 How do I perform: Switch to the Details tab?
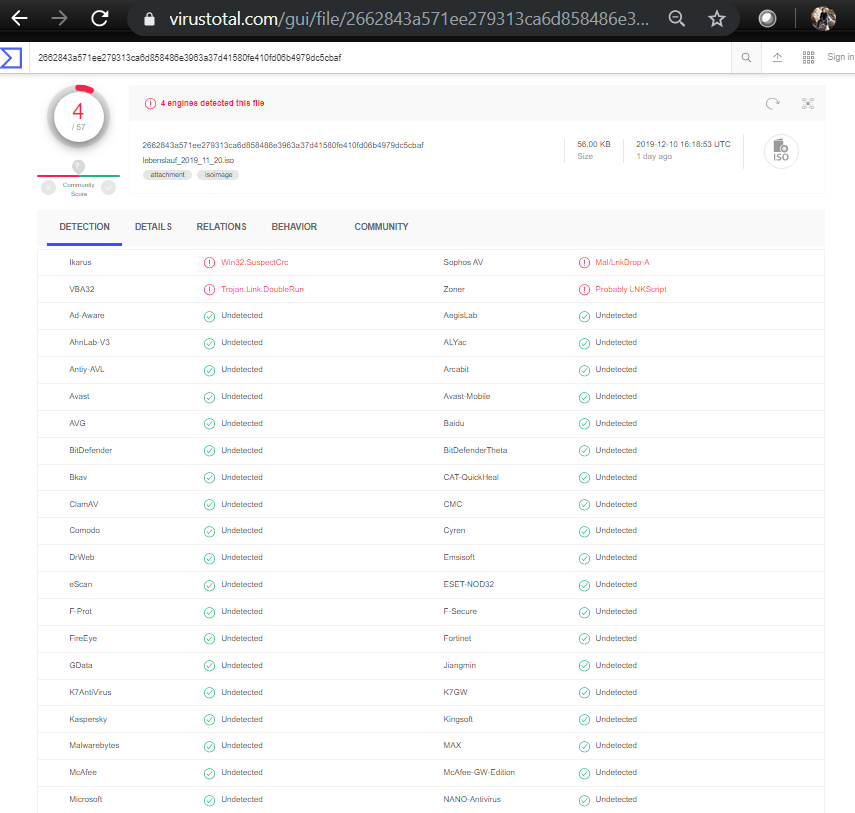pos(153,227)
